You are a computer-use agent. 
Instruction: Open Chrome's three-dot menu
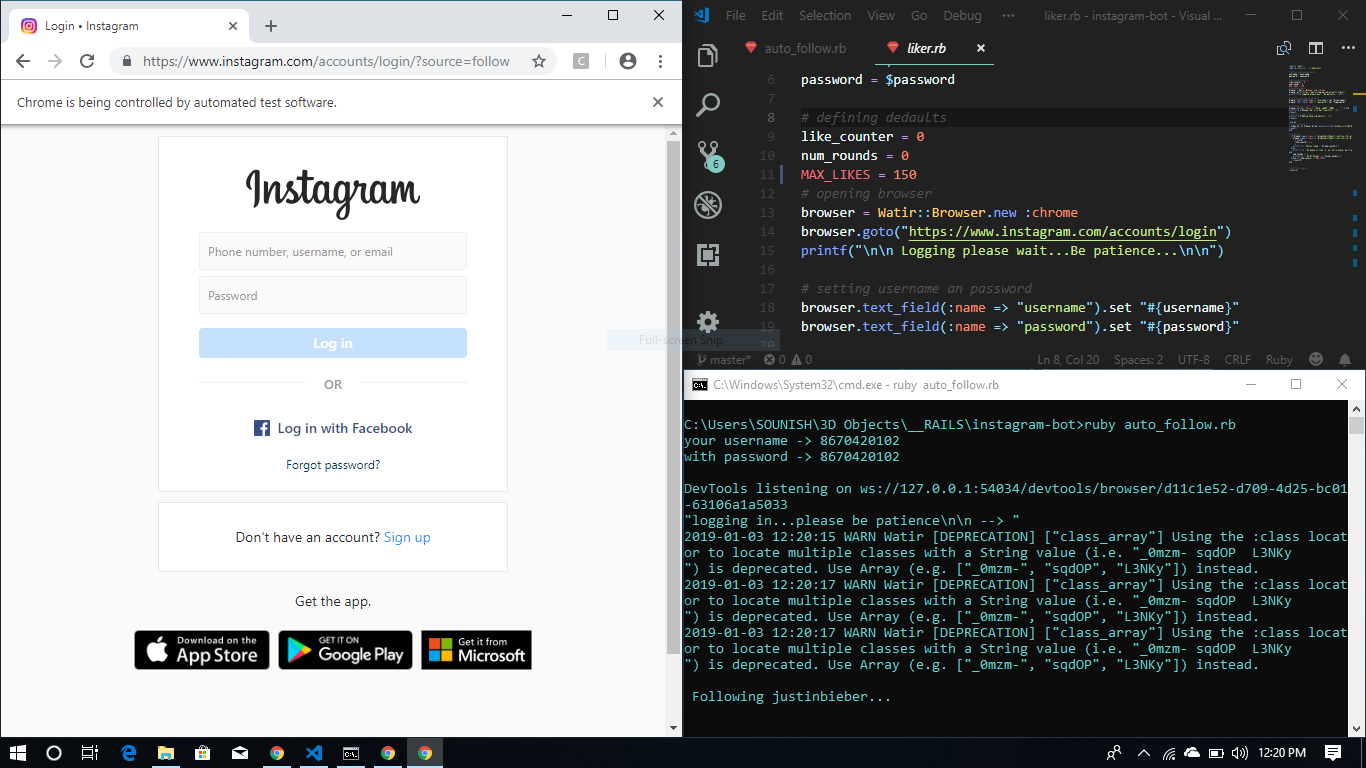pyautogui.click(x=661, y=61)
